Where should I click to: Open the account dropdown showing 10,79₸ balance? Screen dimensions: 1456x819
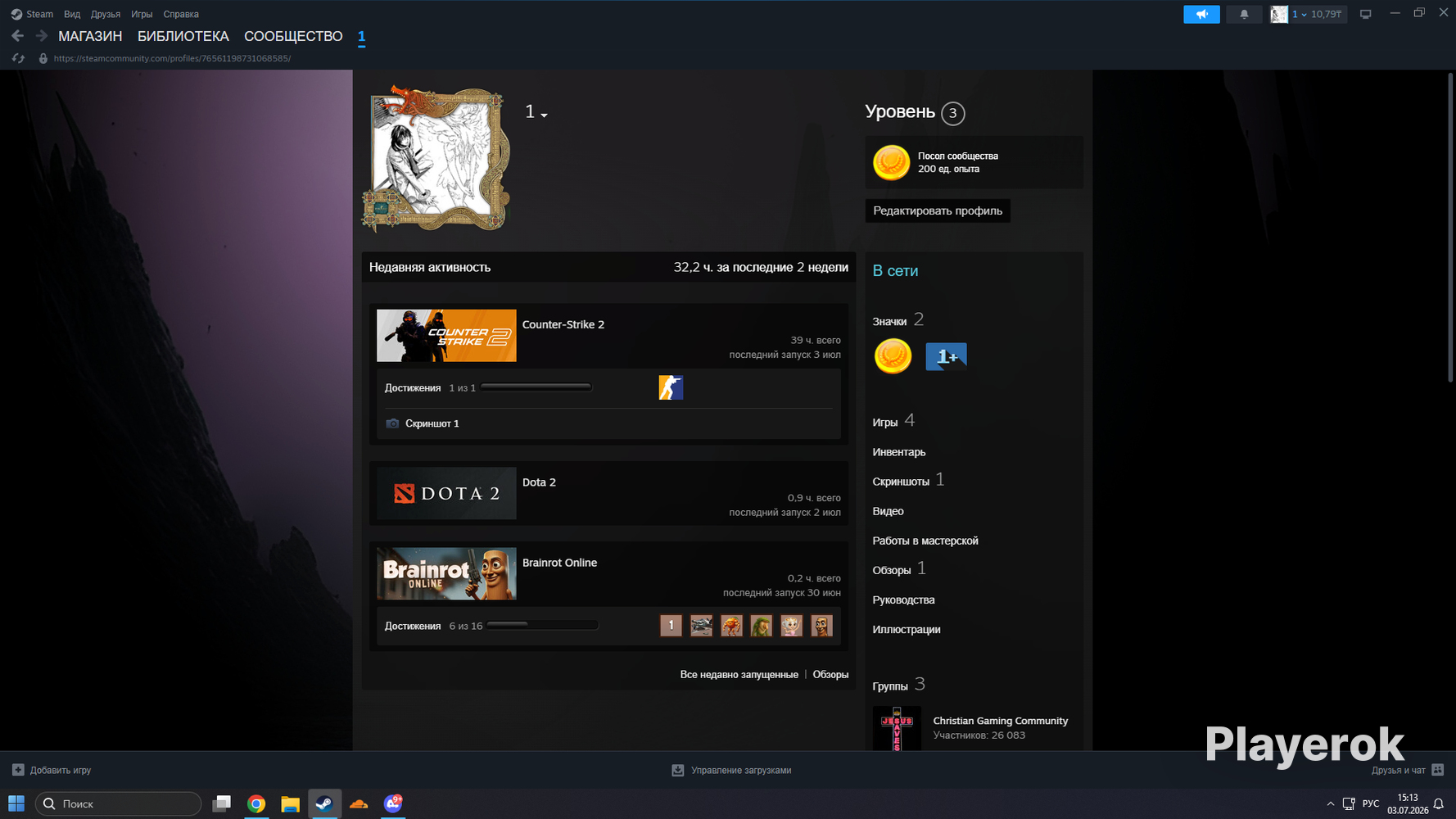coord(1317,14)
